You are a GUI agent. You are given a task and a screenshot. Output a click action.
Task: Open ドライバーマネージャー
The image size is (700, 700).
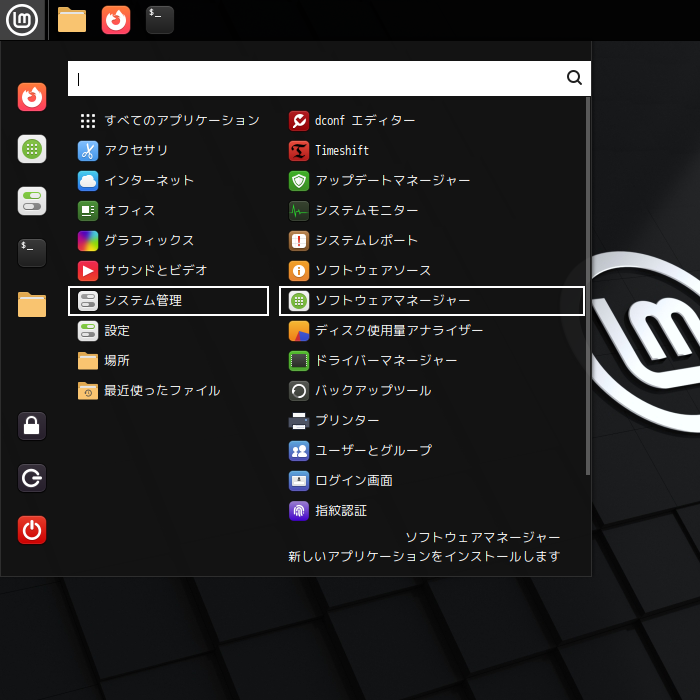(x=432, y=361)
